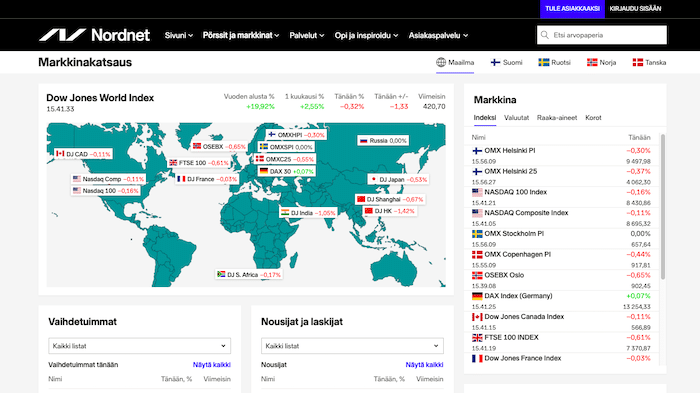
Task: Click the Tanska flag icon
Action: [638, 63]
